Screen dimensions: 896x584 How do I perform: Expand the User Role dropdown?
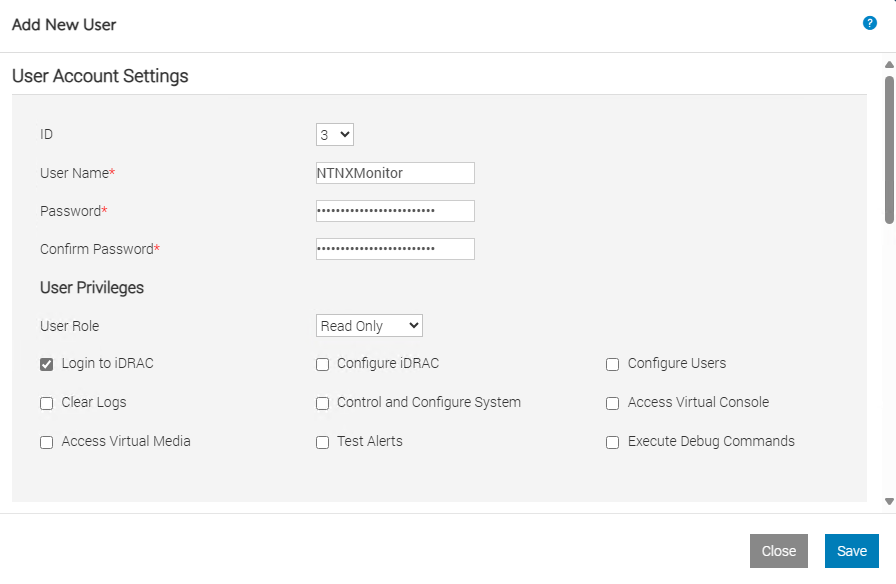(x=369, y=326)
